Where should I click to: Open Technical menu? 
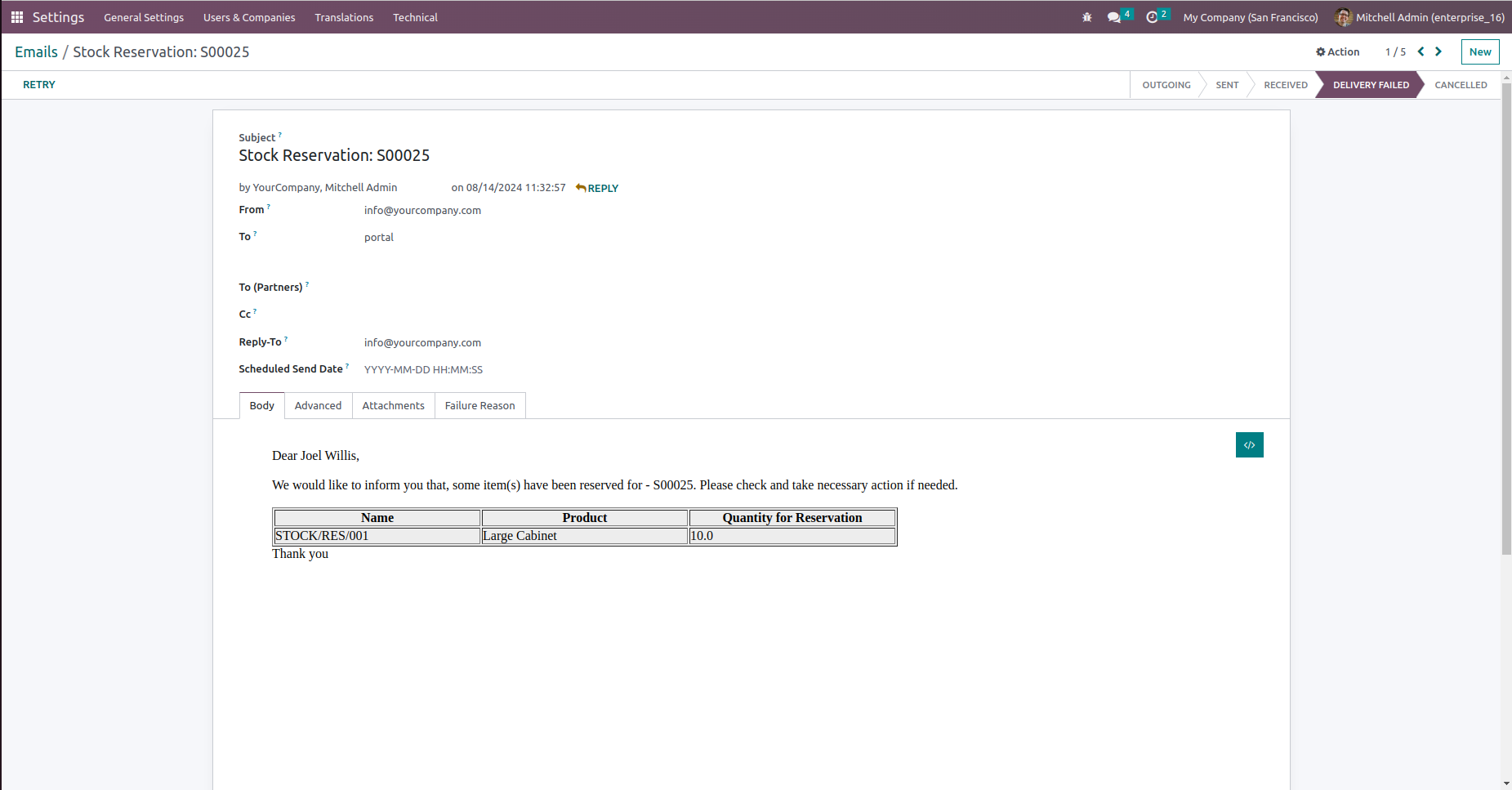click(415, 17)
